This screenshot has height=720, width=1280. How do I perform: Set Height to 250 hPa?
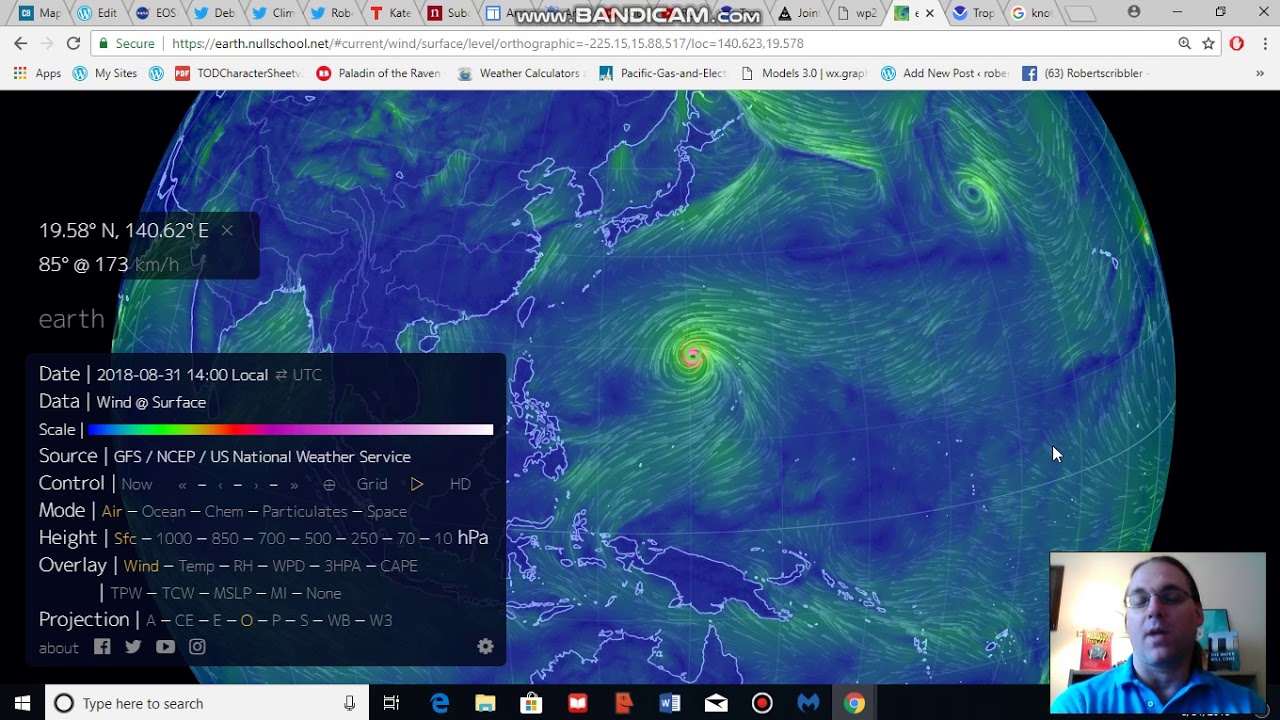(364, 538)
